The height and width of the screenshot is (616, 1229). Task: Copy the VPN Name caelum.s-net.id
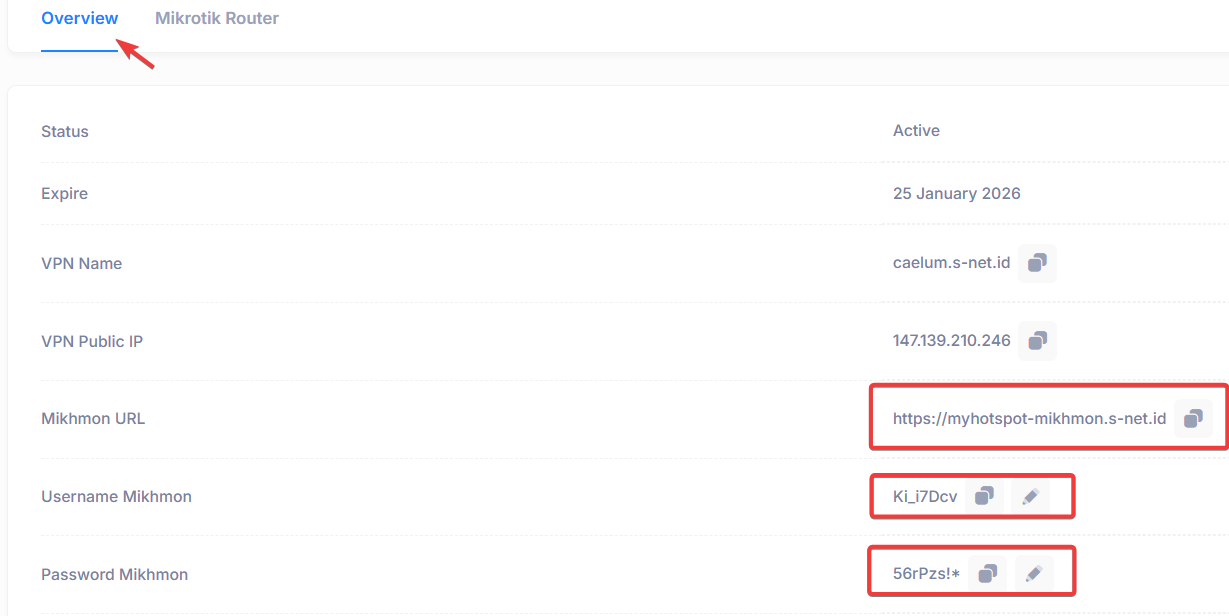pyautogui.click(x=1037, y=263)
